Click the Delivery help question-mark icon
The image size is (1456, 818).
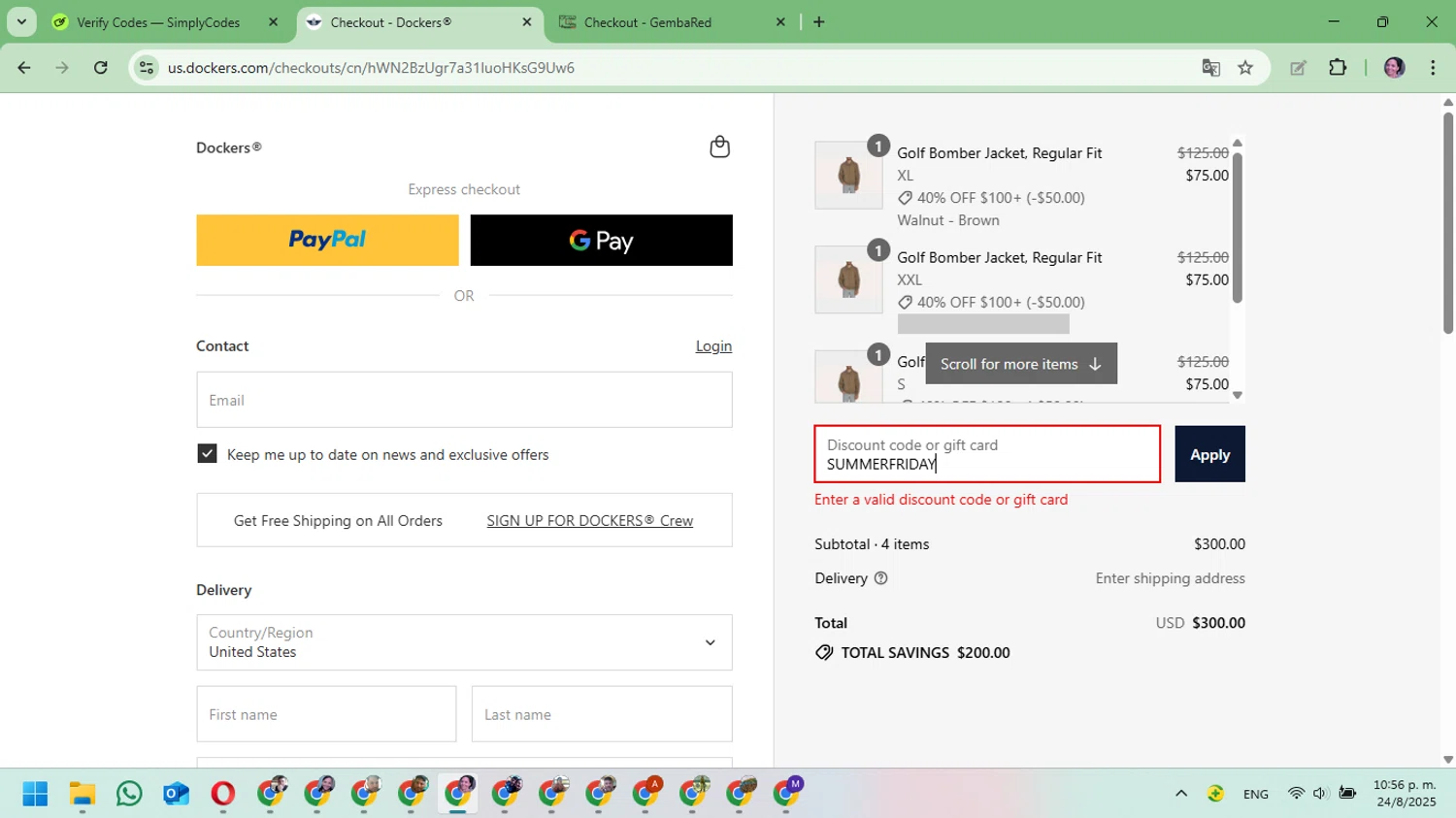coord(880,578)
